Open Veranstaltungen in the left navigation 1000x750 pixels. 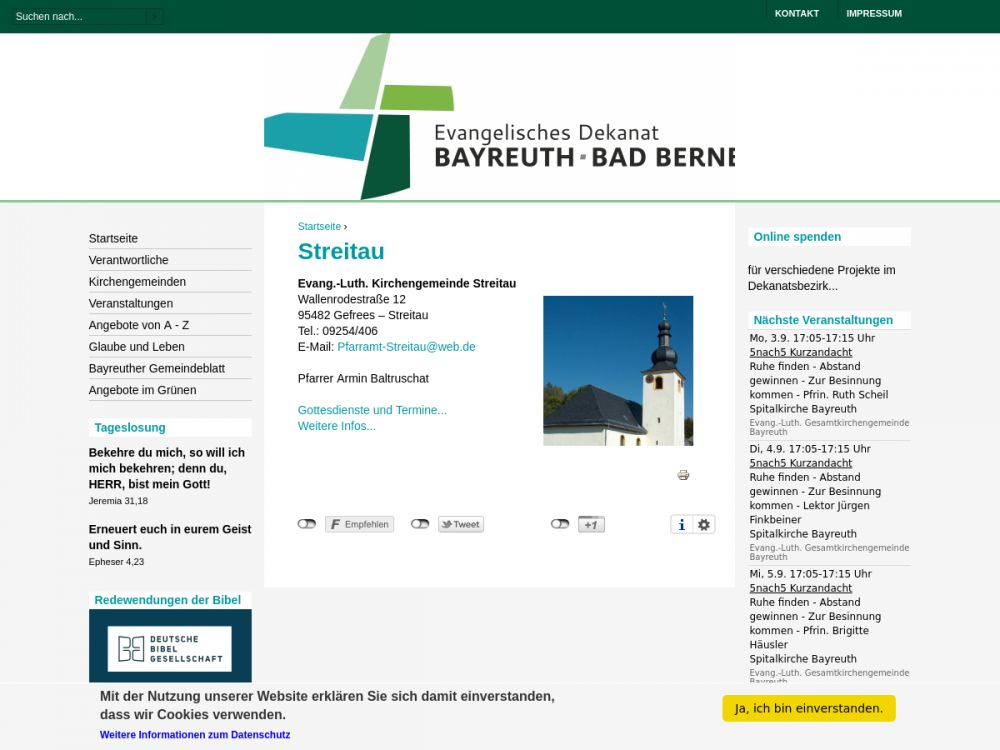tap(131, 303)
